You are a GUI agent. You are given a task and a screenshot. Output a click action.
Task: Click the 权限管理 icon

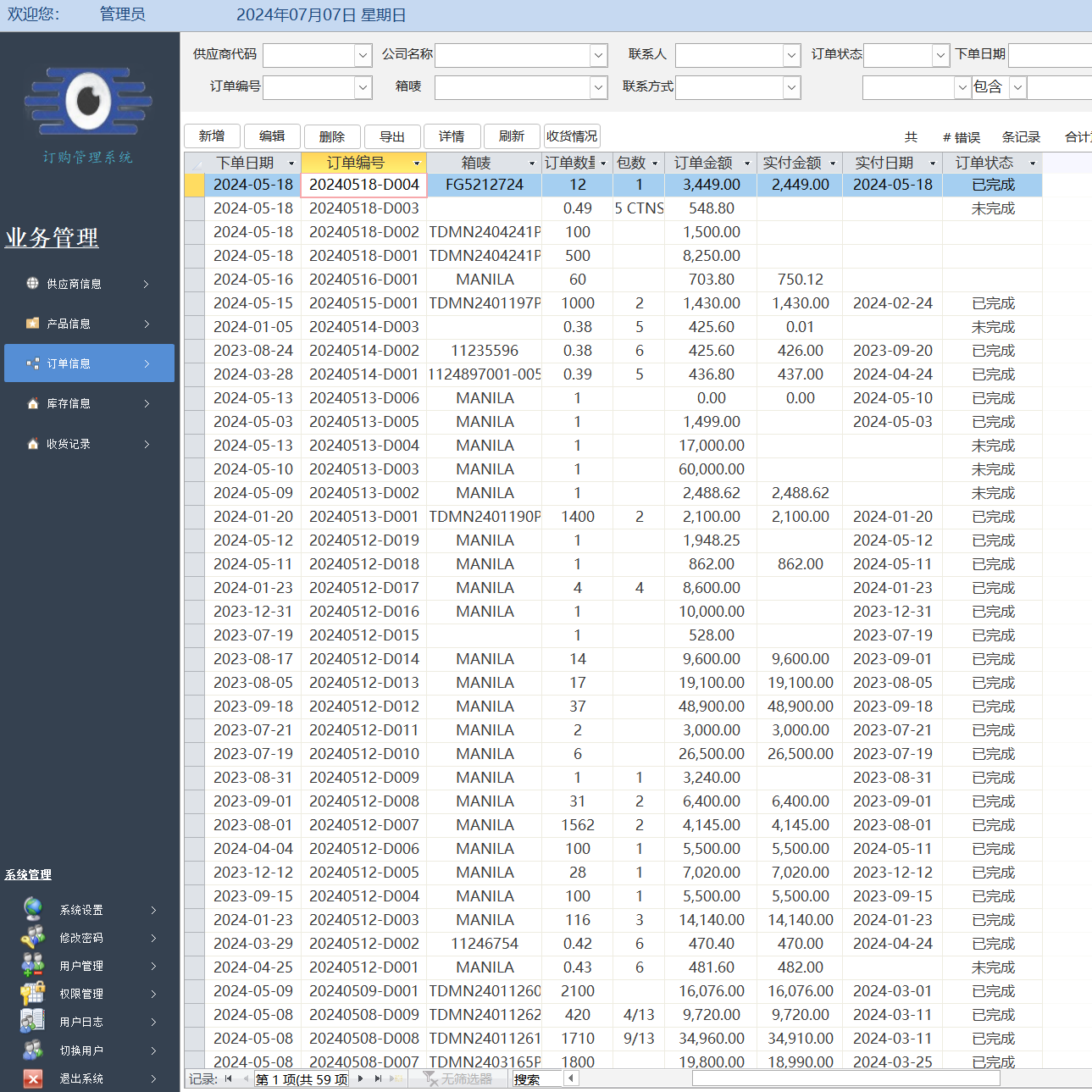click(x=33, y=993)
